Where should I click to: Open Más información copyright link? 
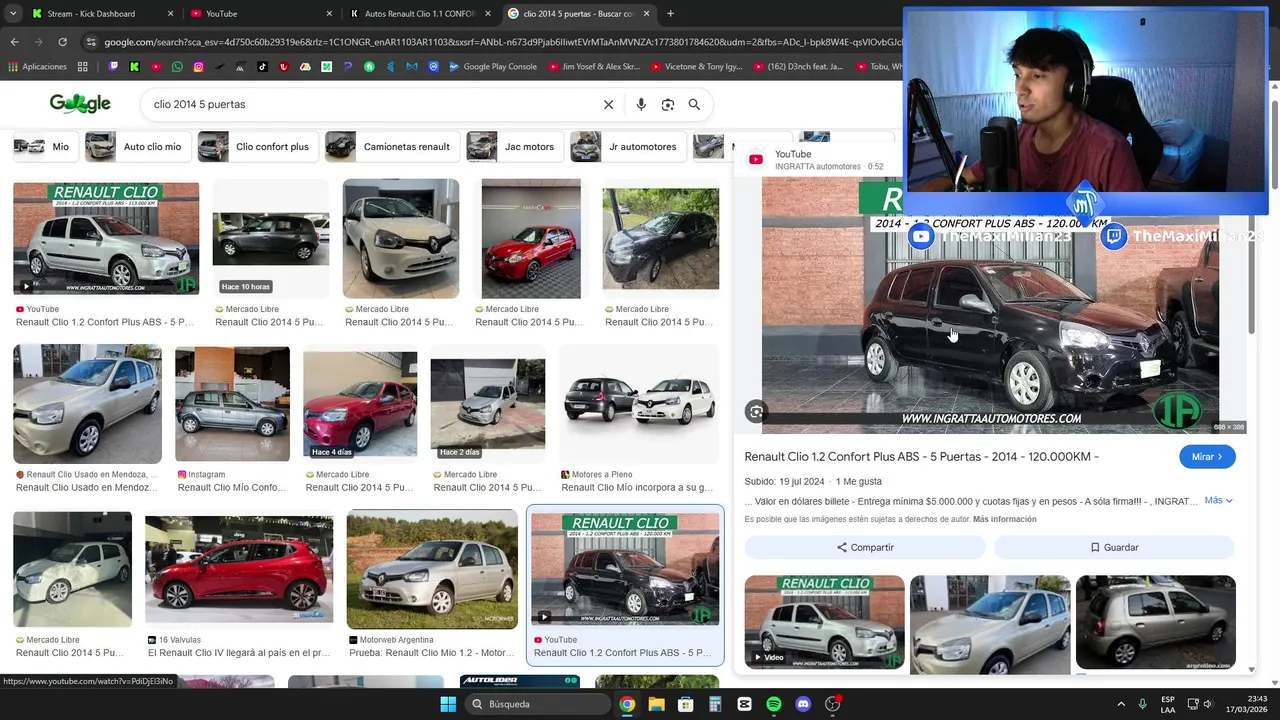tap(1004, 519)
